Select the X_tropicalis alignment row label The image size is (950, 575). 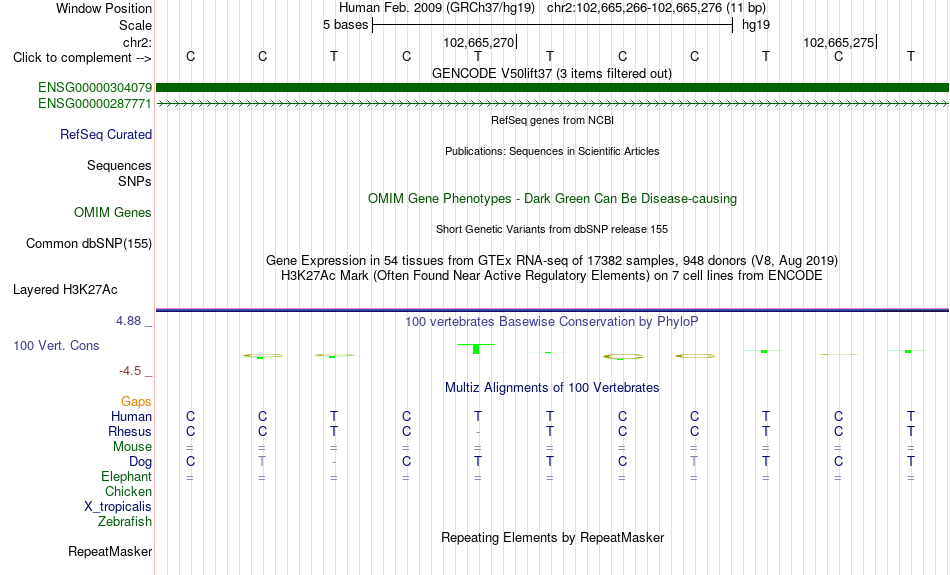coord(118,507)
